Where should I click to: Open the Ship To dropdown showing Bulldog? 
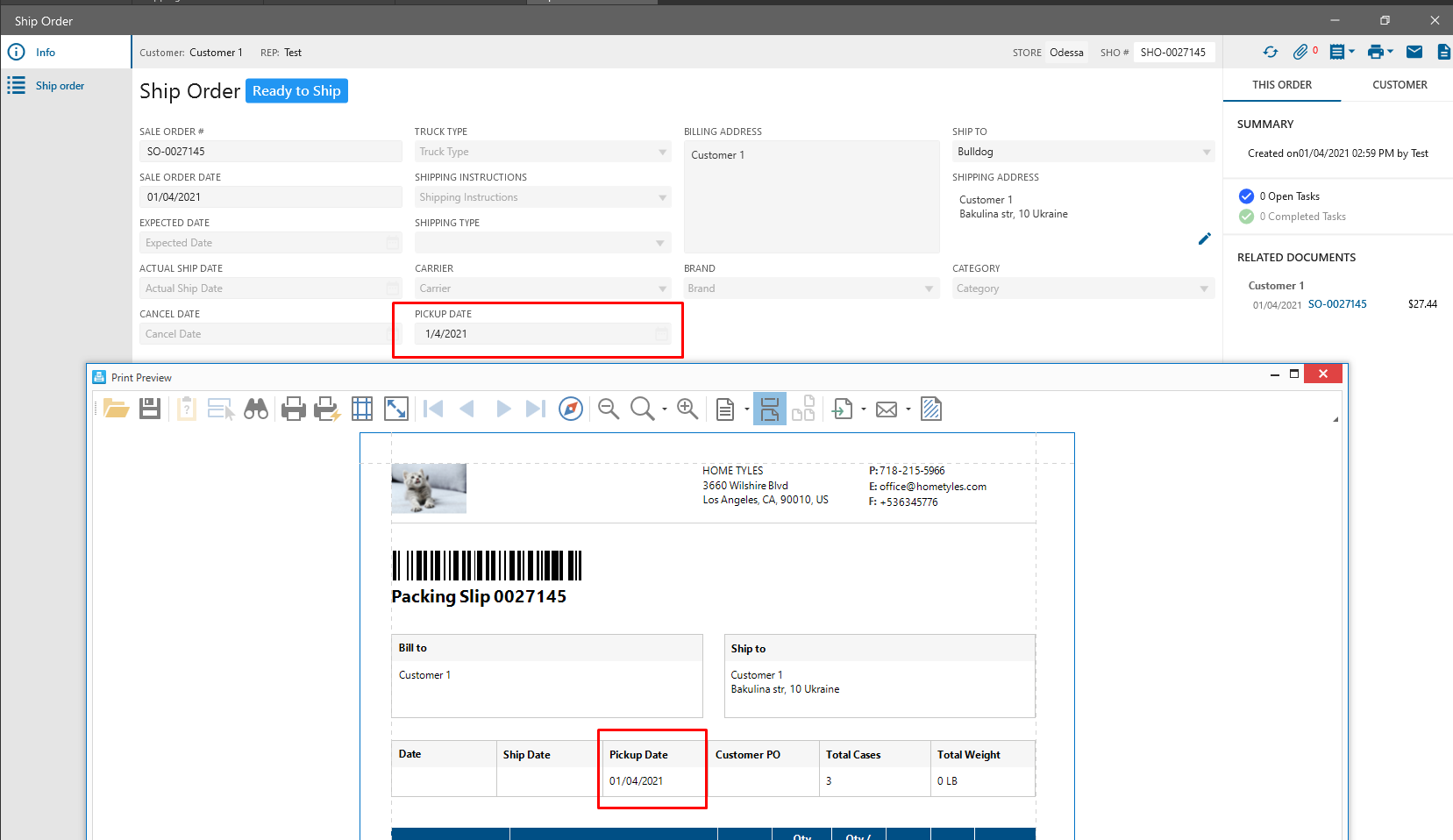1206,152
